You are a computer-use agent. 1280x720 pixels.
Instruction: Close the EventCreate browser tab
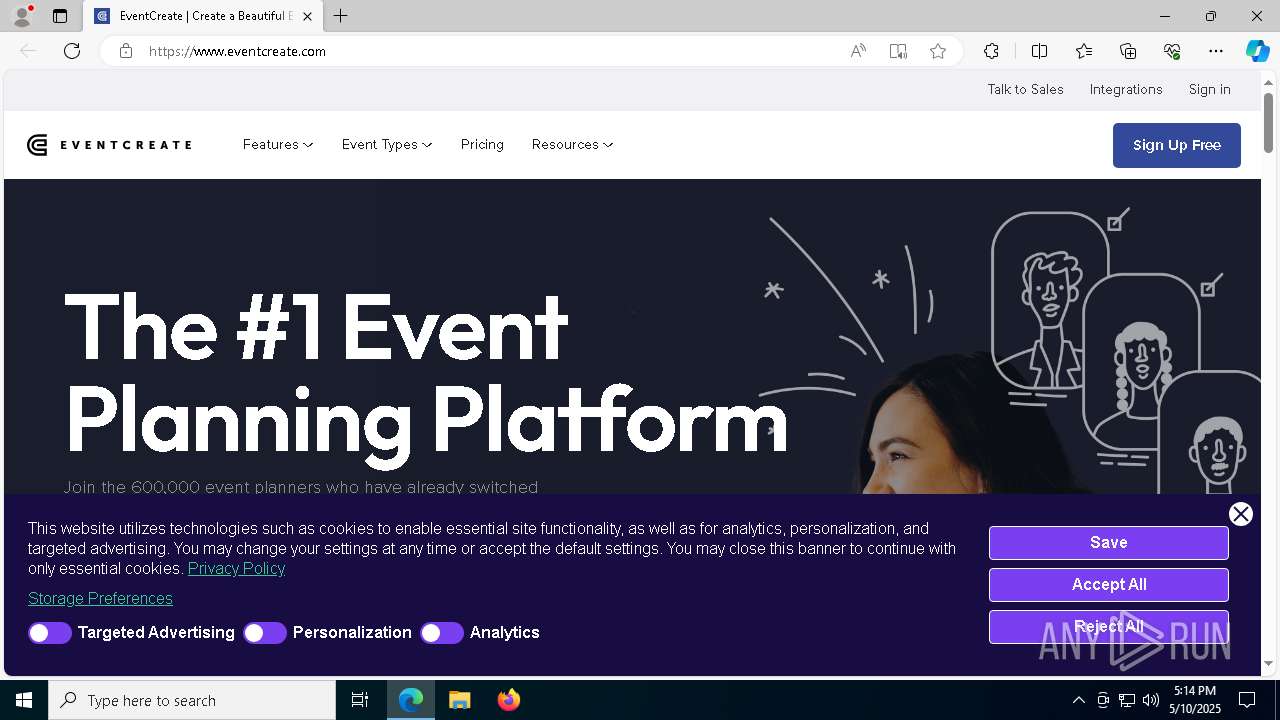coord(307,16)
